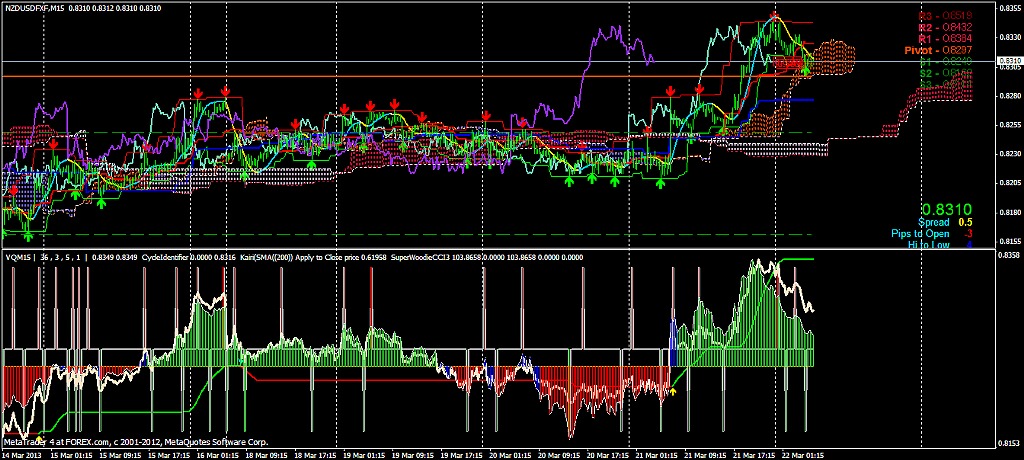
Task: Click the current price marker on the price axis
Action: click(1008, 61)
